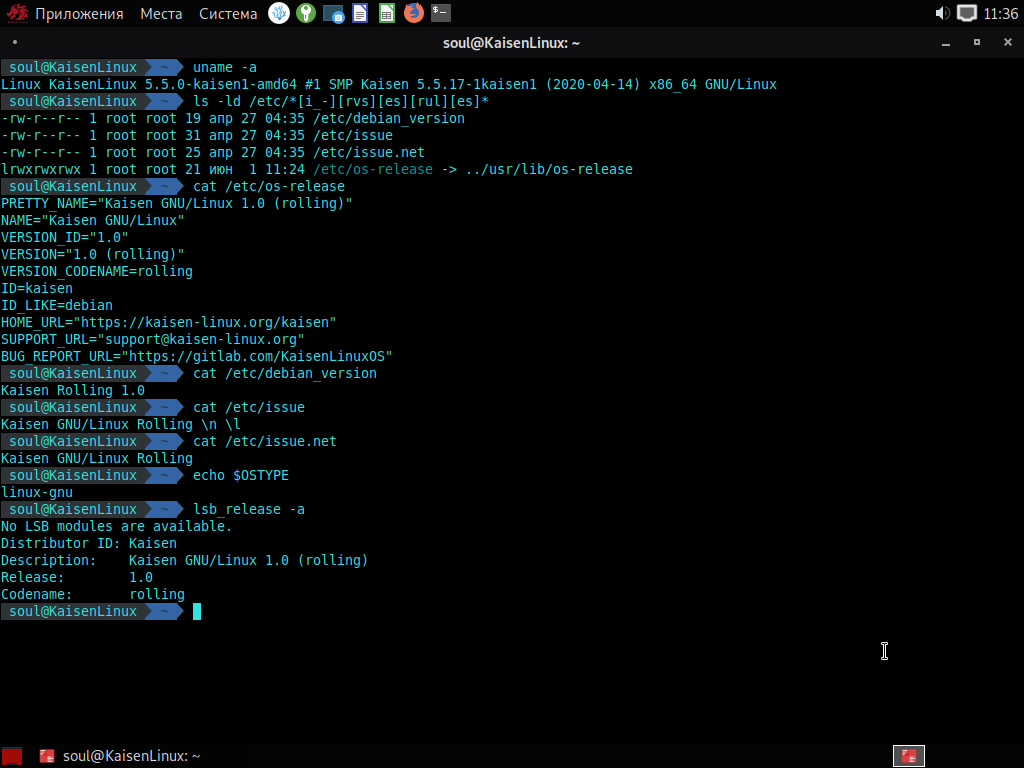Launch LibreOffice Calc from the panel
Image resolution: width=1024 pixels, height=768 pixels.
click(387, 13)
